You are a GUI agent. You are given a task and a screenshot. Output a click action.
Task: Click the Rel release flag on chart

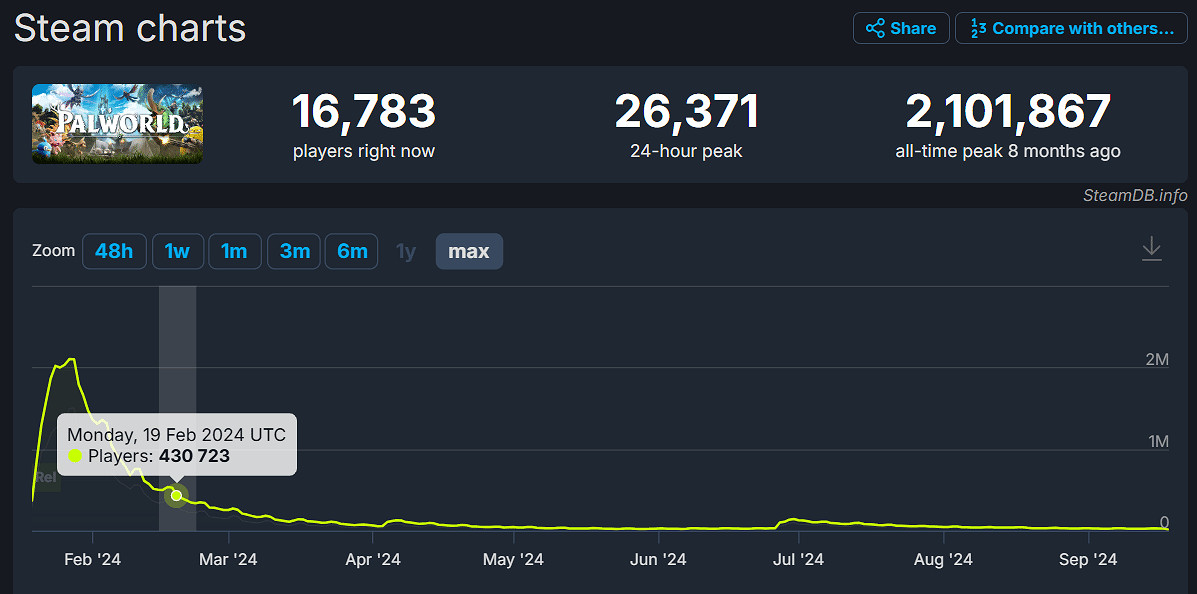coord(46,478)
